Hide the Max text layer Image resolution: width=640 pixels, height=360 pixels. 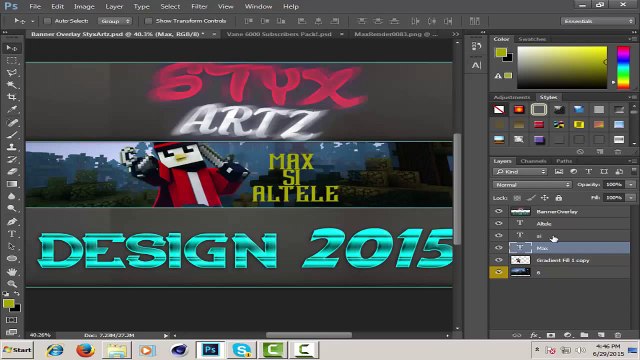pos(498,248)
